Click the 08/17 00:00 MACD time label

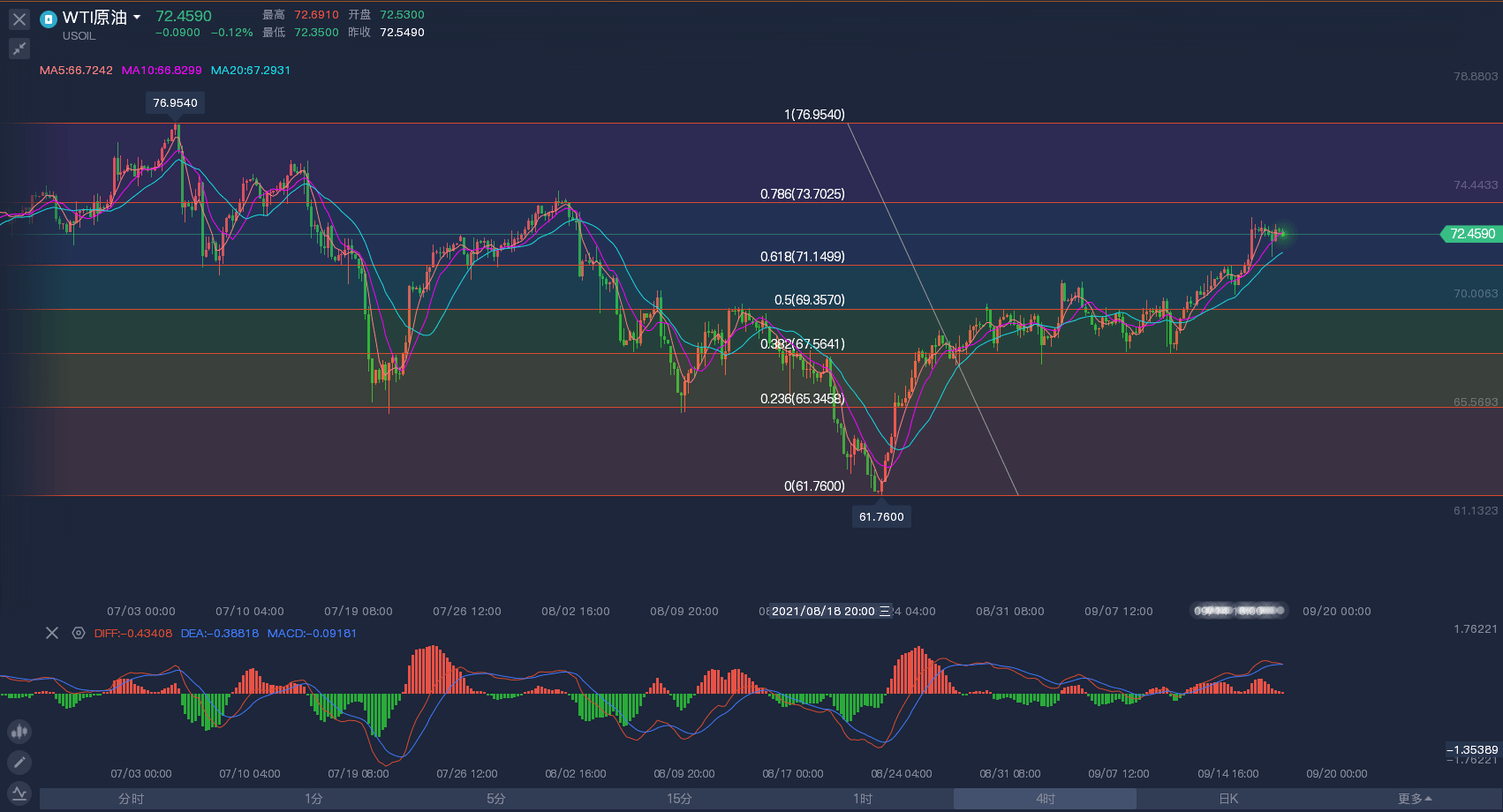coord(793,774)
